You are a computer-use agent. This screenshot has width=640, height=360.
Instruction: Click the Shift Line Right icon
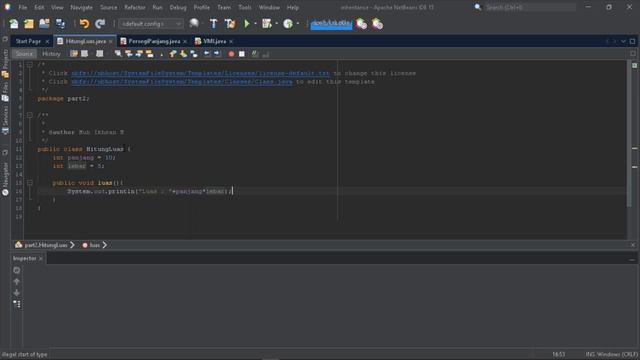217,54
